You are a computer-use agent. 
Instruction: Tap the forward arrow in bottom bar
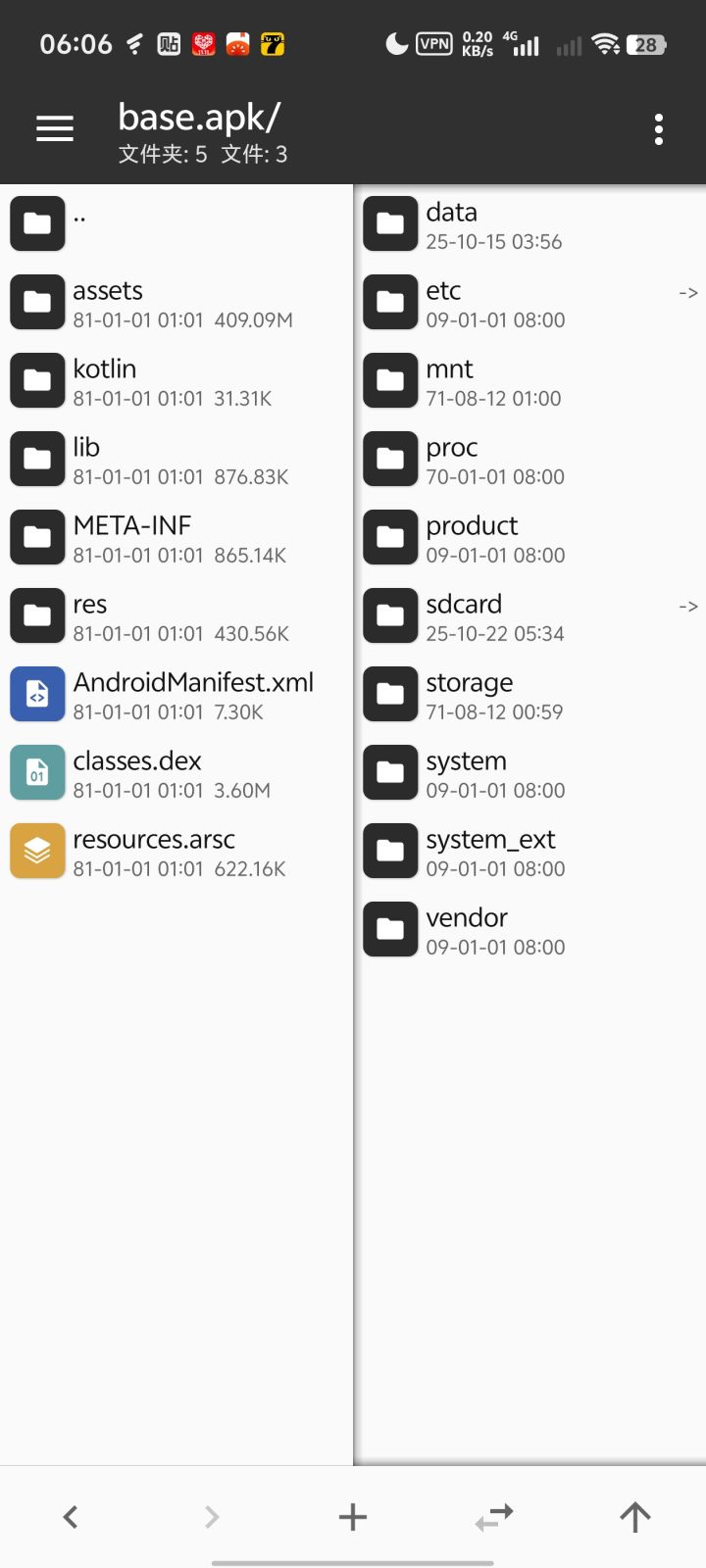click(212, 1517)
